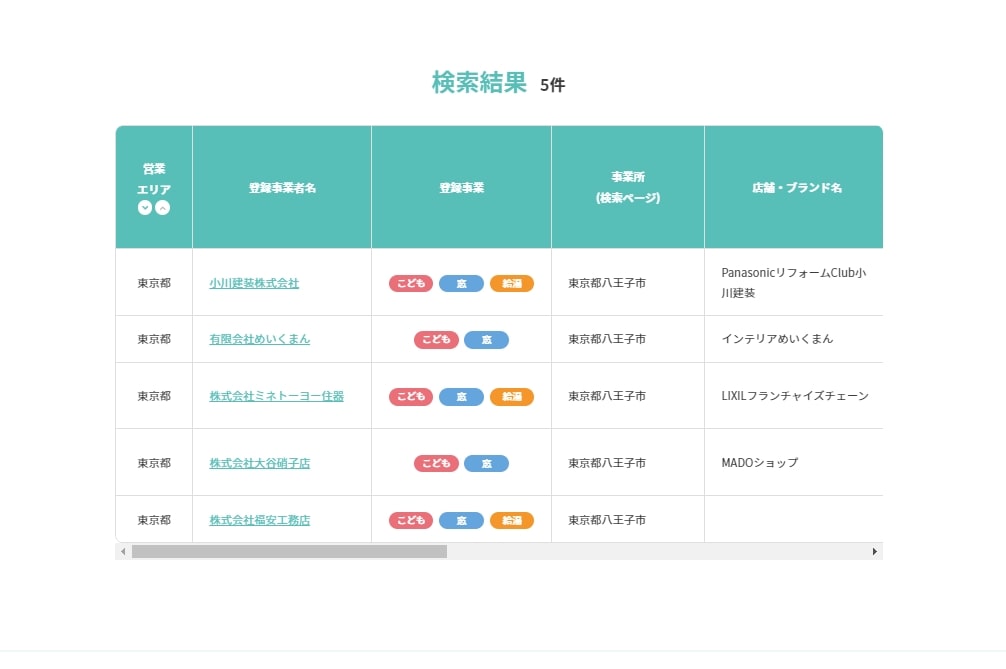1006x669 pixels.
Task: Click the 5件 result count
Action: pyautogui.click(x=552, y=85)
